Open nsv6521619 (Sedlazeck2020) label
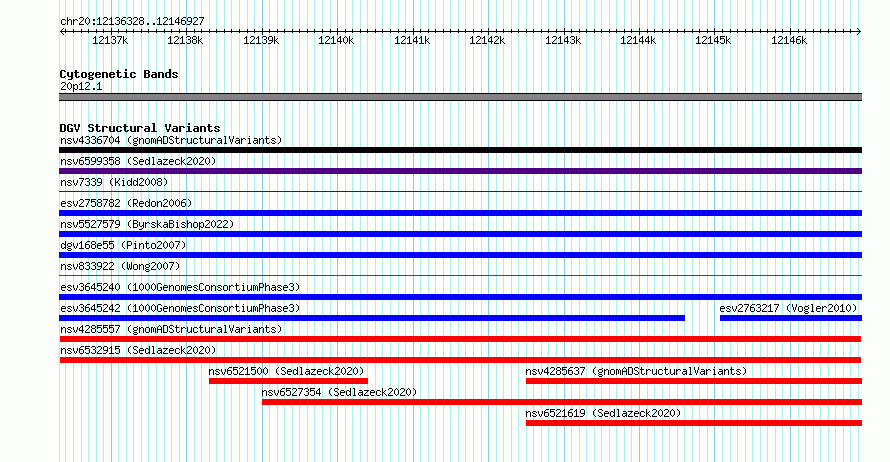This screenshot has height=462, width=890. tap(603, 413)
